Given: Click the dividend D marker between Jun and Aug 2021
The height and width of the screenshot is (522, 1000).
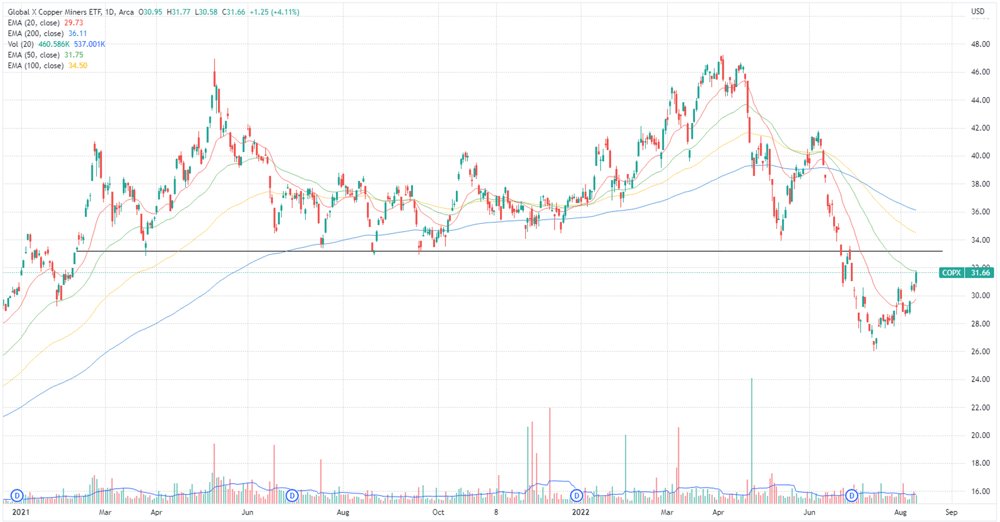Looking at the screenshot, I should (x=292, y=495).
